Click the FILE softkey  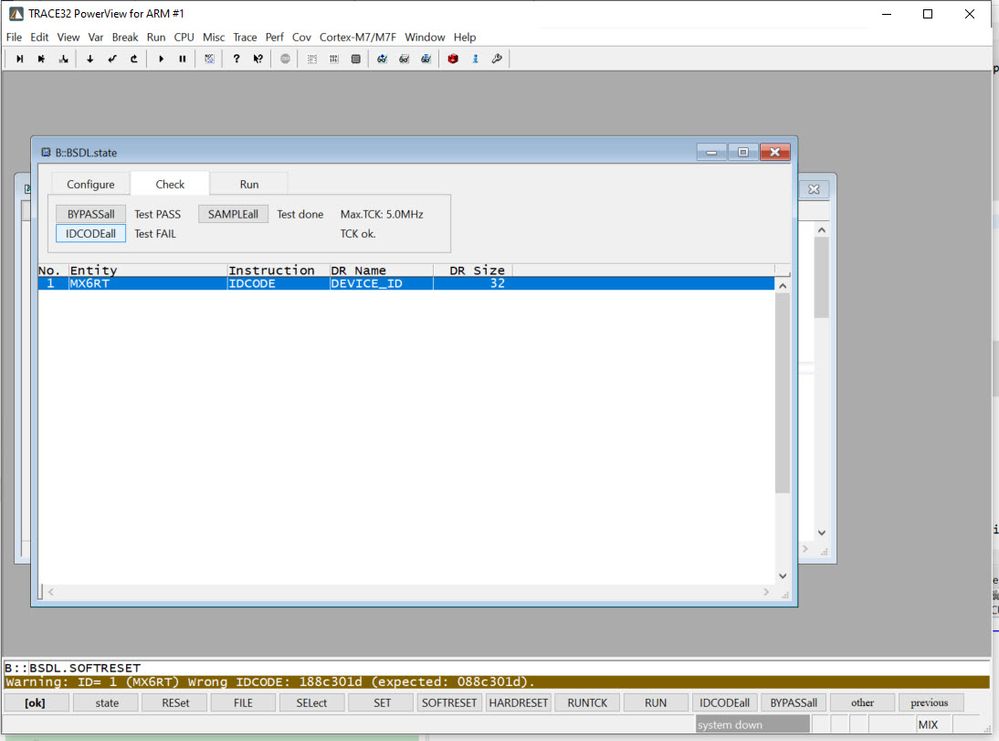[x=243, y=703]
